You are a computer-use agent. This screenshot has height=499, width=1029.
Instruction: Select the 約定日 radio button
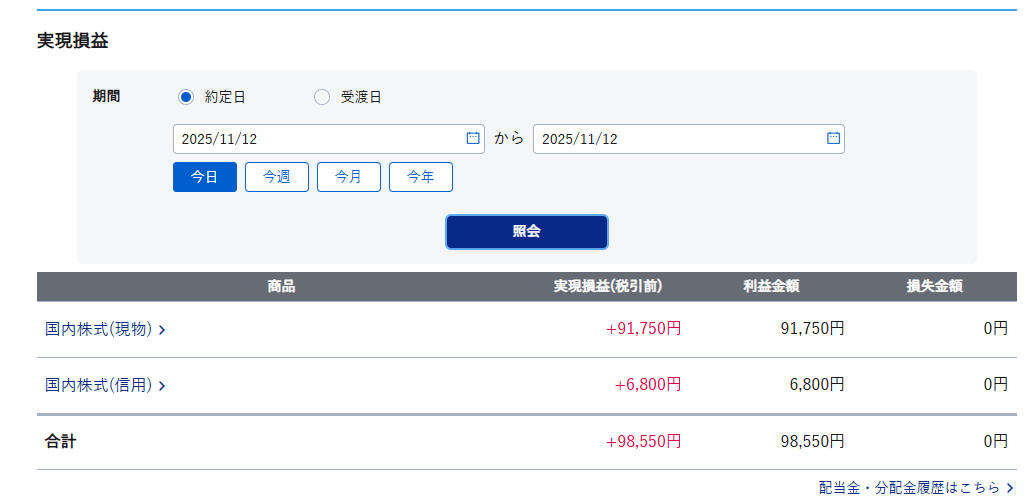point(186,97)
